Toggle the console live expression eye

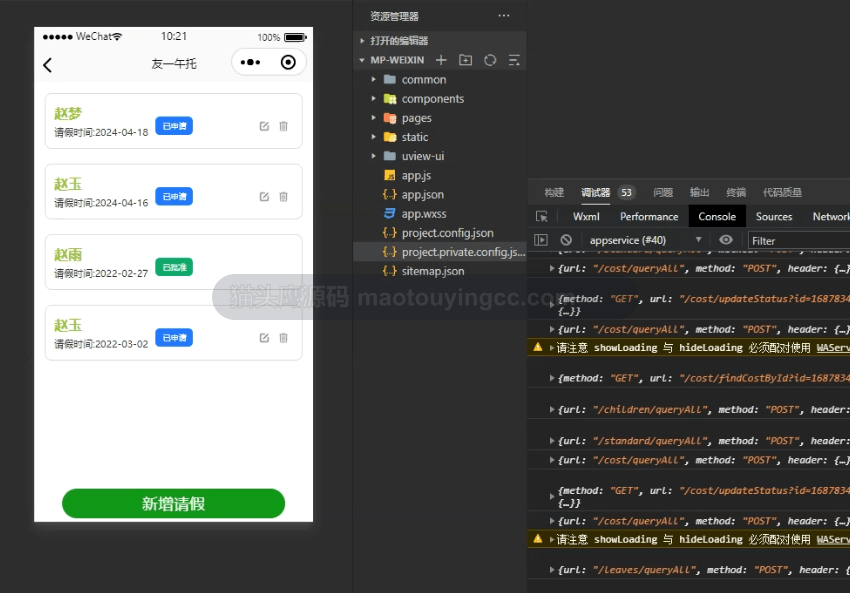click(x=726, y=240)
